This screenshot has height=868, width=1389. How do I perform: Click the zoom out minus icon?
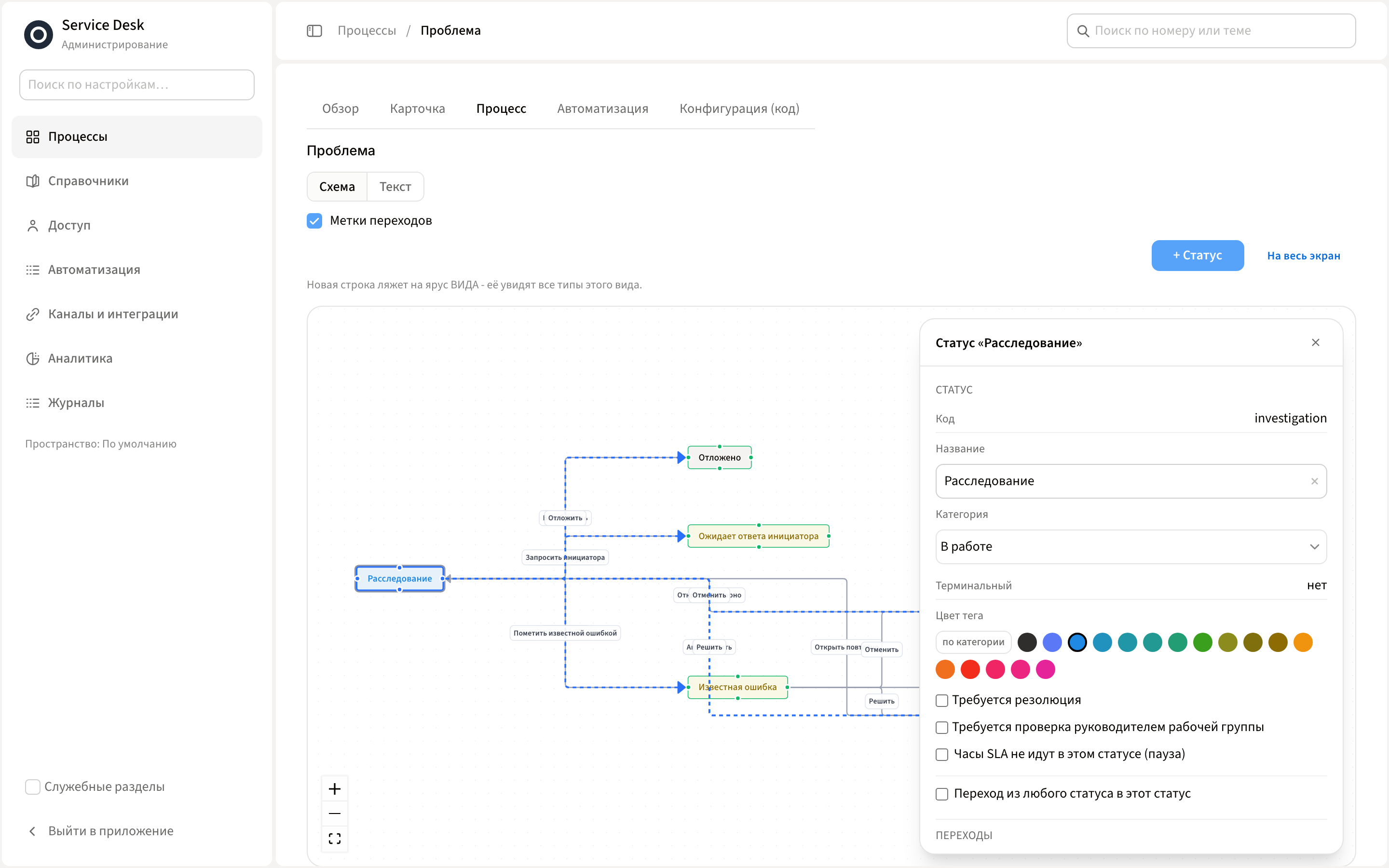pos(335,814)
